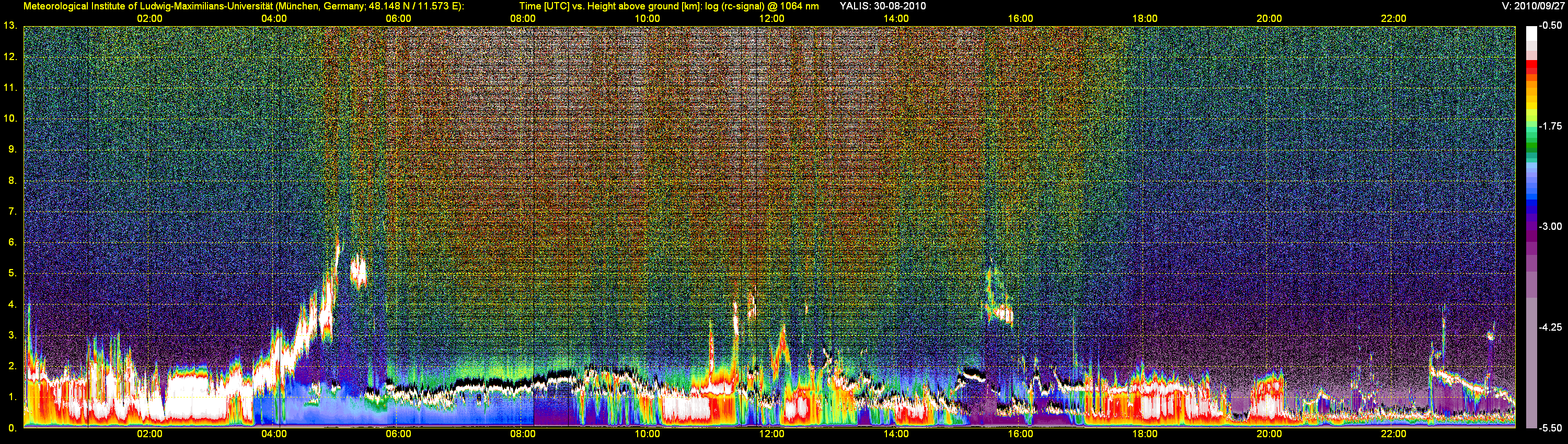Select the 'Time [UTC] vs. Height above ground' caption
Screen dimensions: 1568x444
click(669, 6)
